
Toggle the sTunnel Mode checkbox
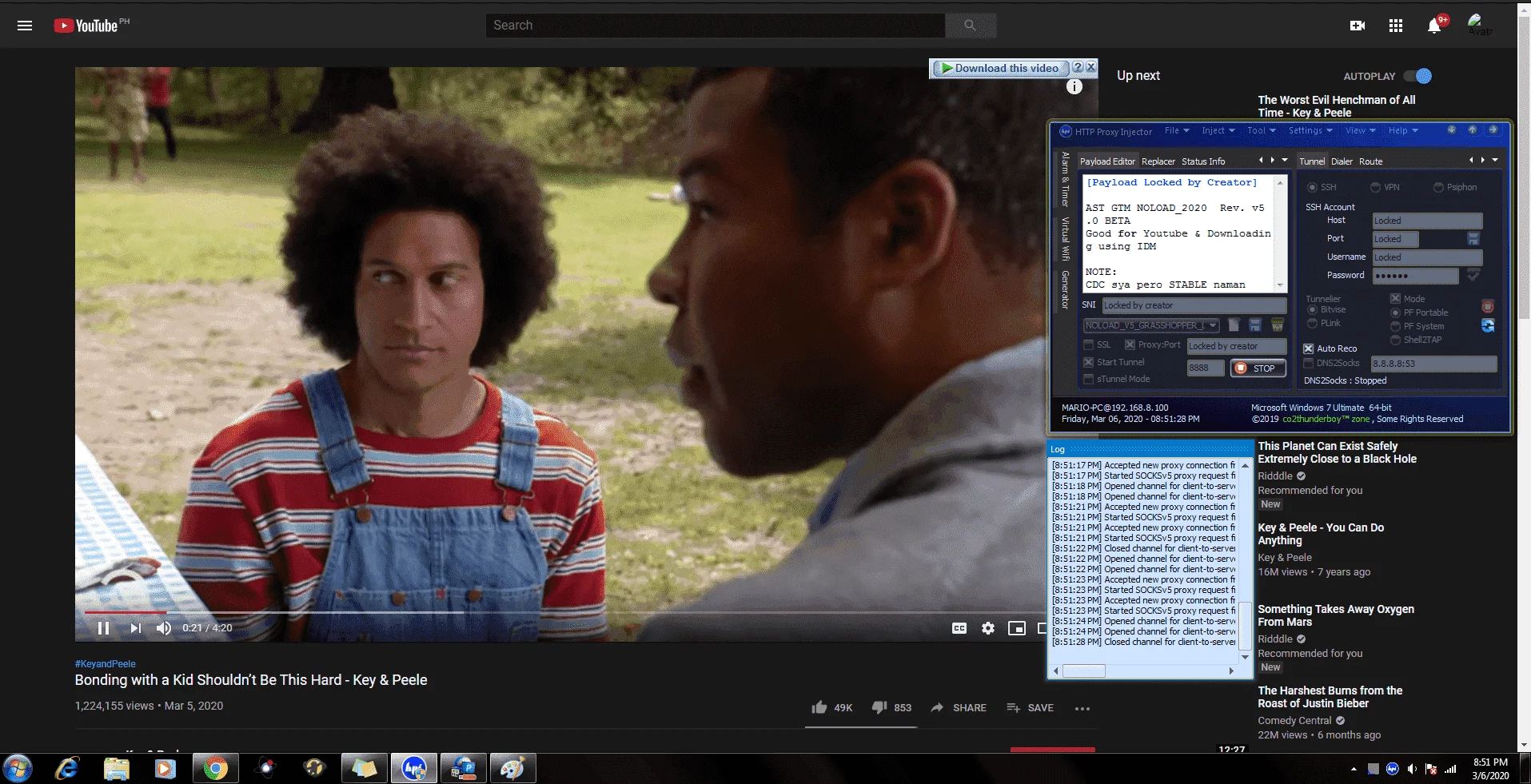(x=1088, y=379)
